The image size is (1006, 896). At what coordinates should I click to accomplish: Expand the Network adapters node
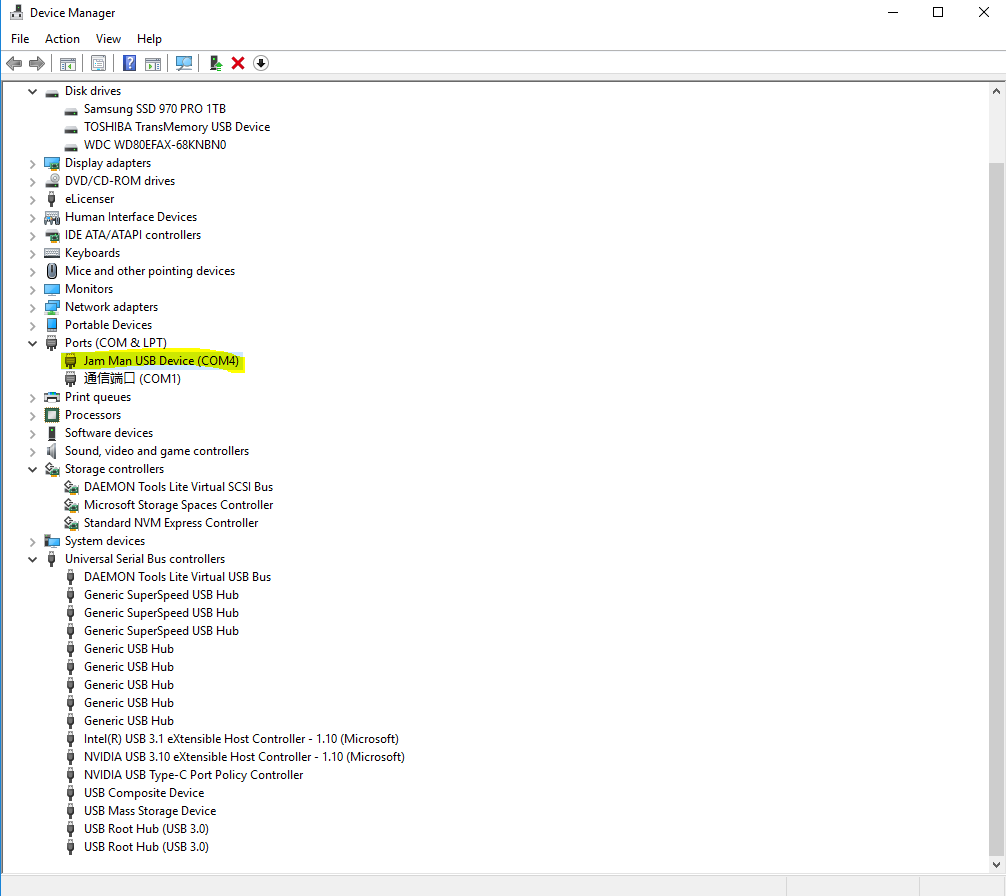[33, 308]
